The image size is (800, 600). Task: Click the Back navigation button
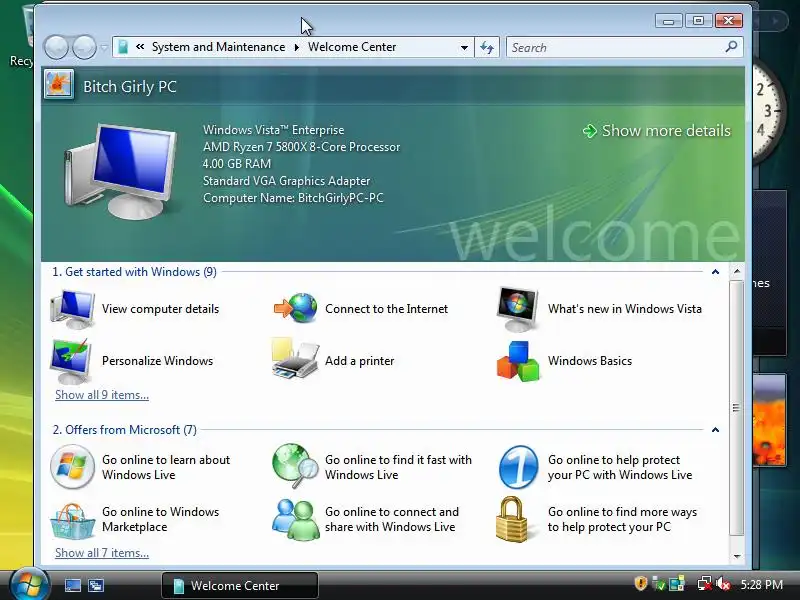click(x=56, y=47)
